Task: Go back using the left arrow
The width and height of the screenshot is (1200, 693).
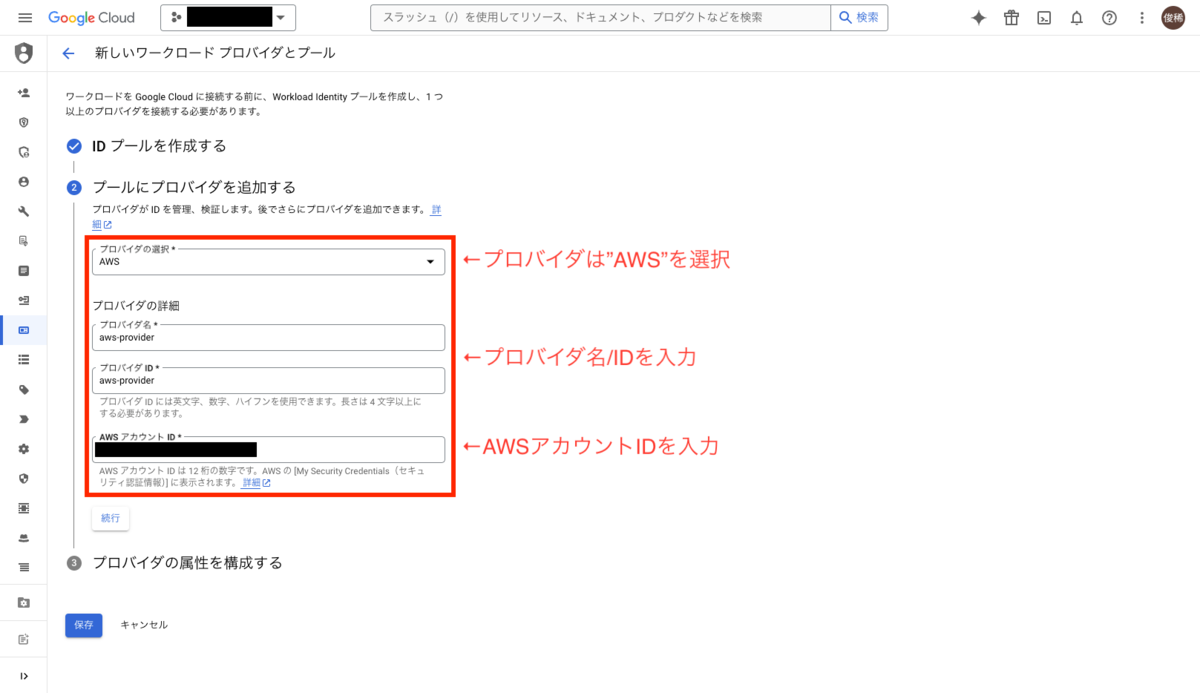Action: click(x=68, y=53)
